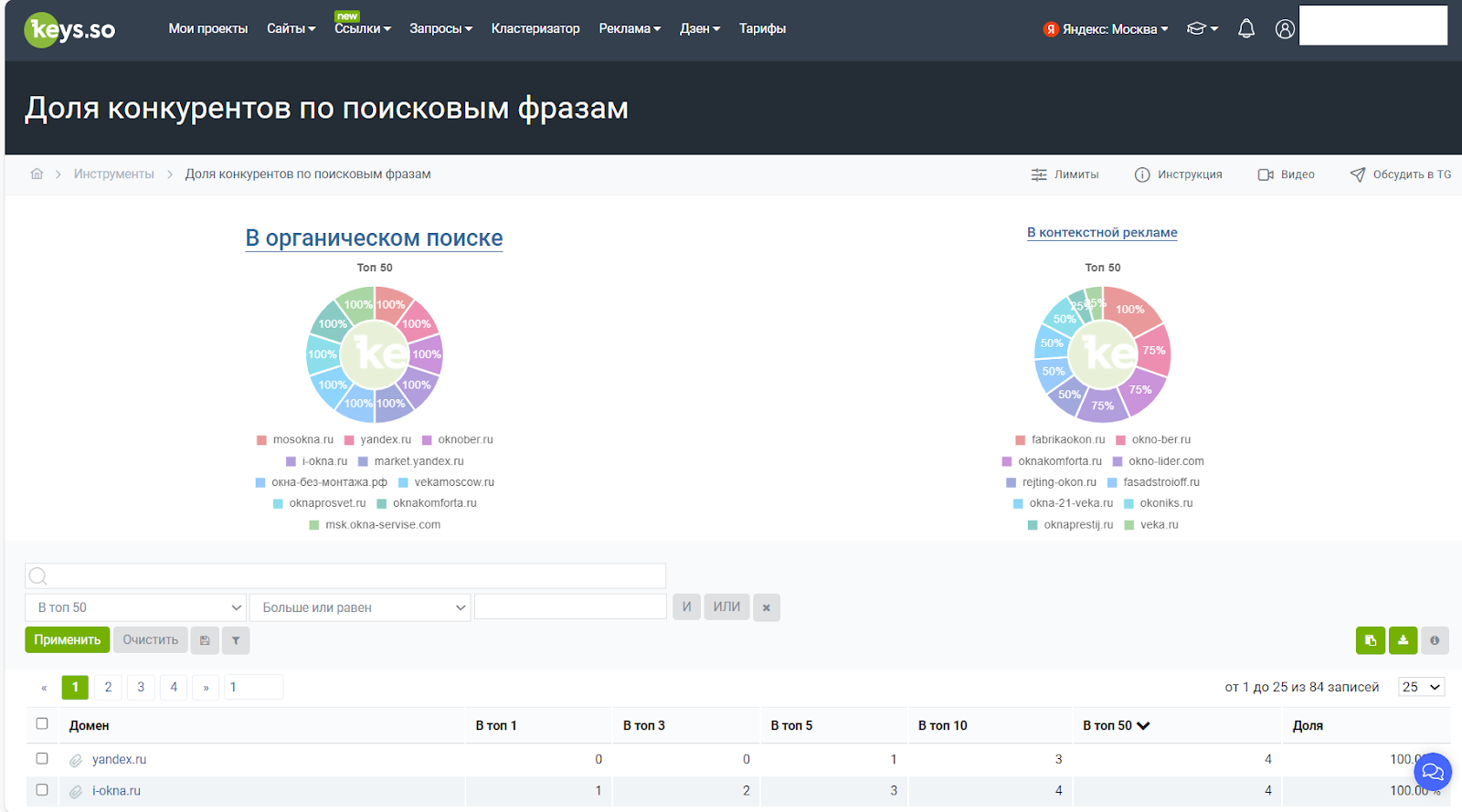The image size is (1462, 812).
Task: Click the ИЛИ logical operator button
Action: click(727, 607)
